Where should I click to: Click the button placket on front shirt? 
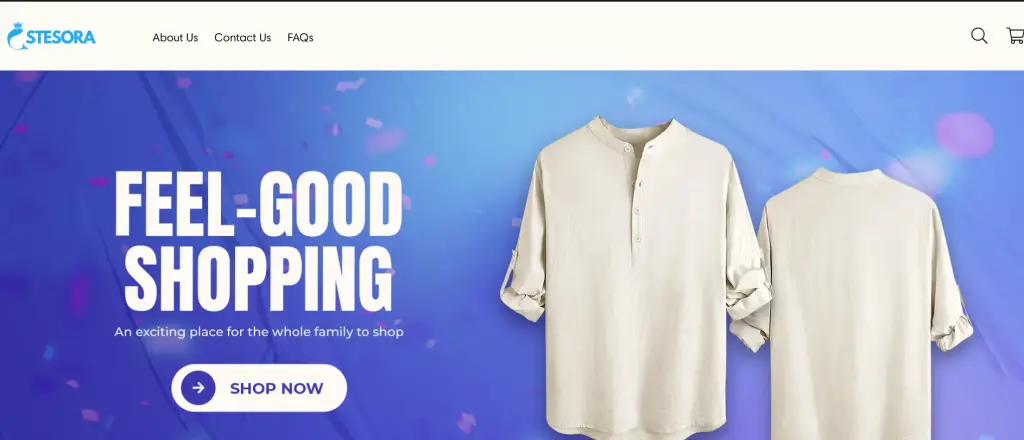tap(635, 196)
